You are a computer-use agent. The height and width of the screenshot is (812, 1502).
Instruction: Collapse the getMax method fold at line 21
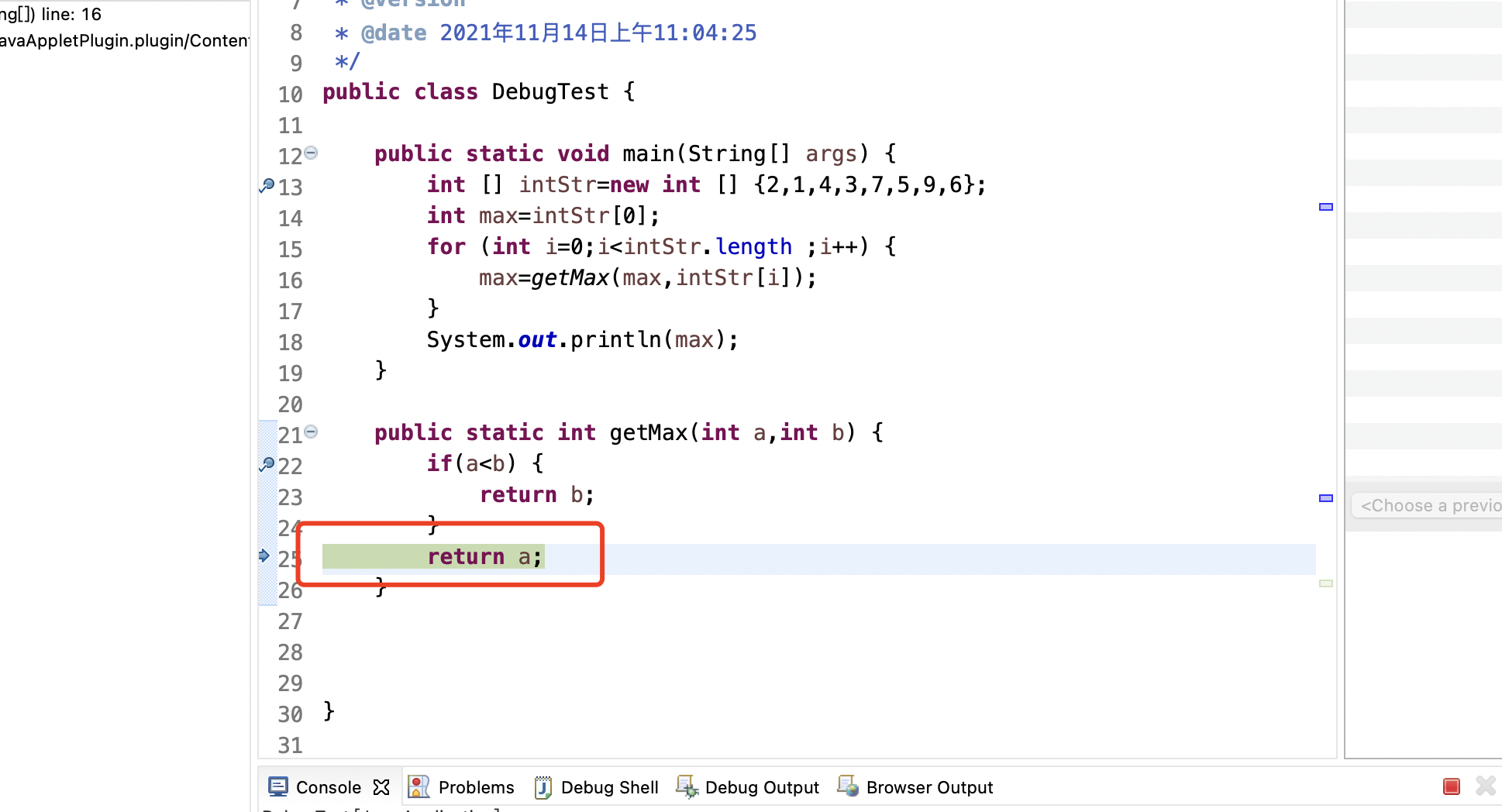click(312, 432)
